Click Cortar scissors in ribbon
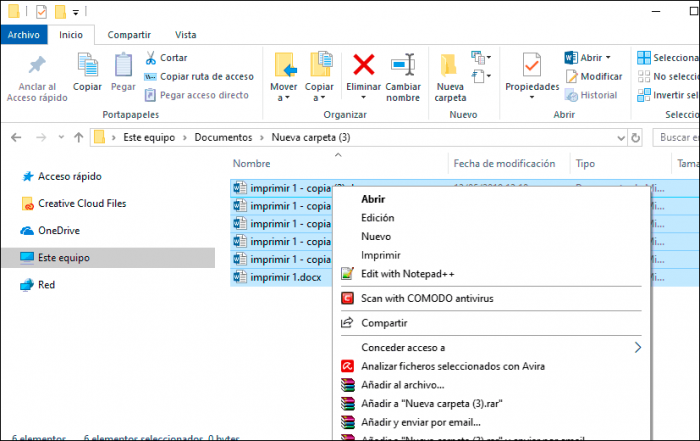The width and height of the screenshot is (700, 441). tap(166, 58)
